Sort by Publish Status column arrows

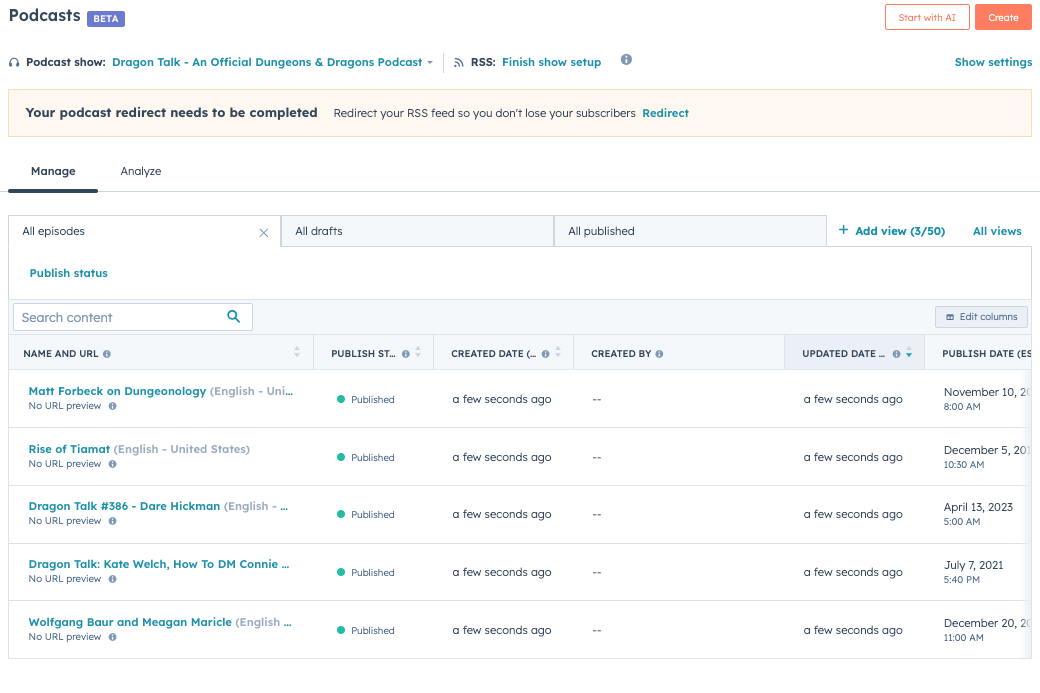pyautogui.click(x=418, y=351)
